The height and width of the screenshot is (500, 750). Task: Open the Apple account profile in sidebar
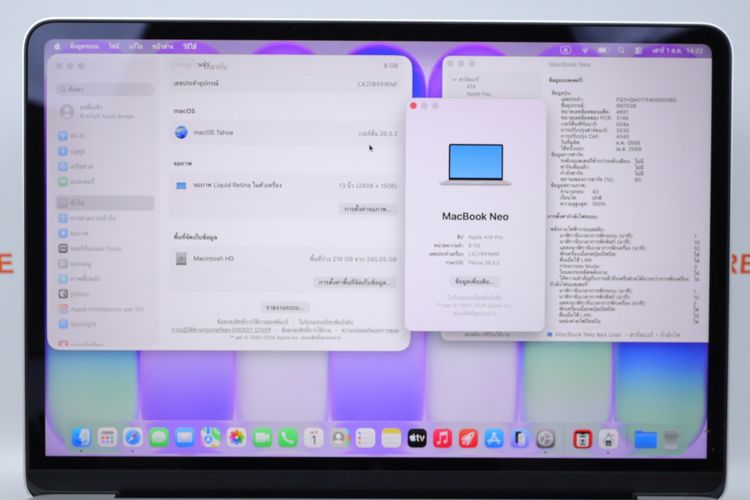[105, 111]
